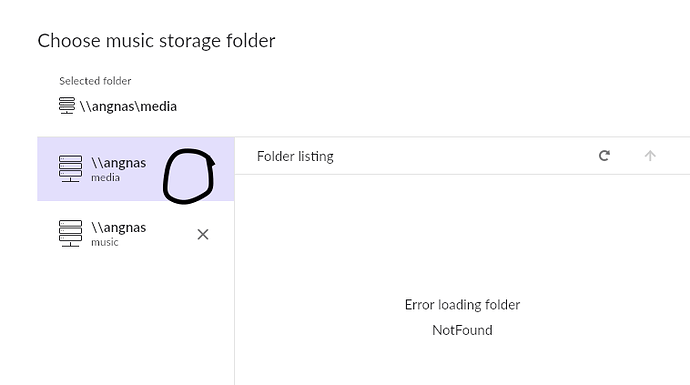This screenshot has height=385, width=690.
Task: Click the Folder listing header label
Action: pyautogui.click(x=295, y=156)
